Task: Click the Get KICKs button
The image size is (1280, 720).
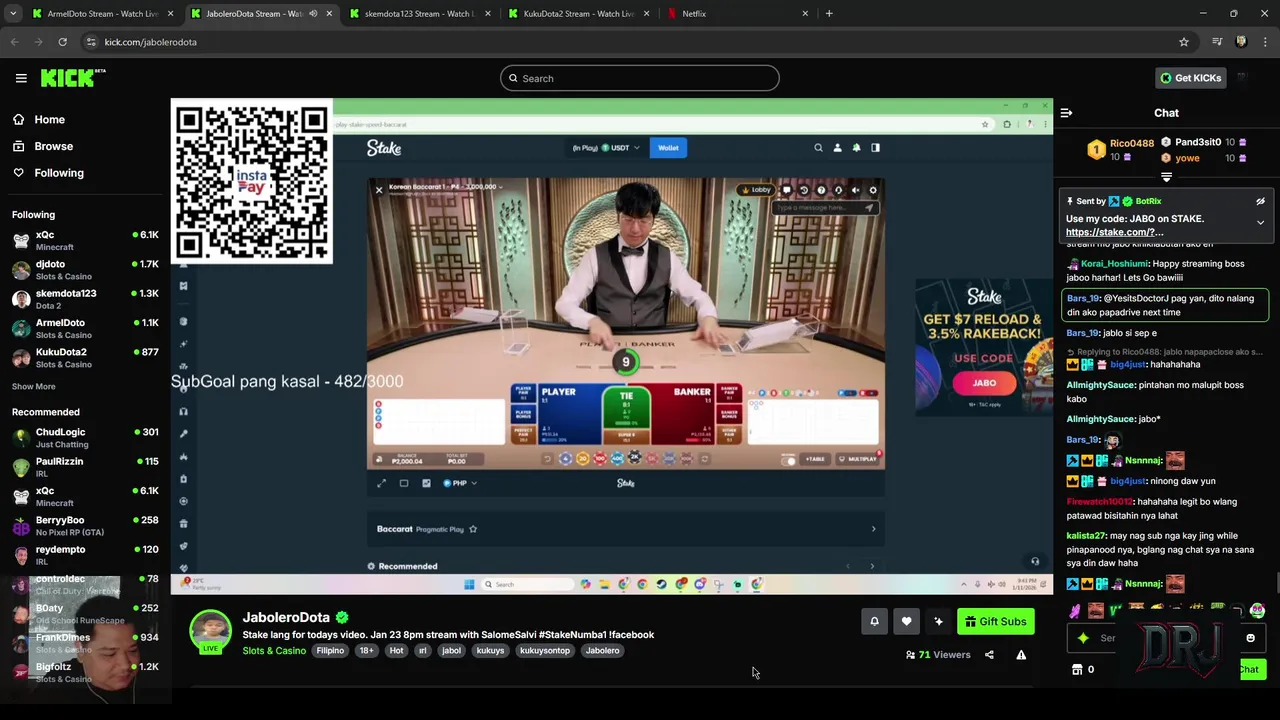Action: 1190,78
